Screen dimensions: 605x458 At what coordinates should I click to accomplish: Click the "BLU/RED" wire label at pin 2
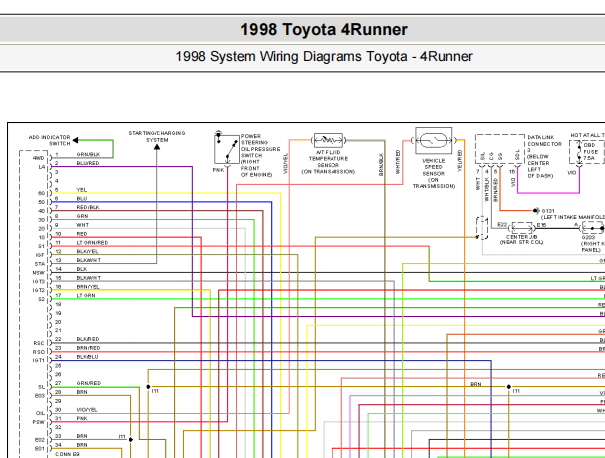tap(88, 163)
